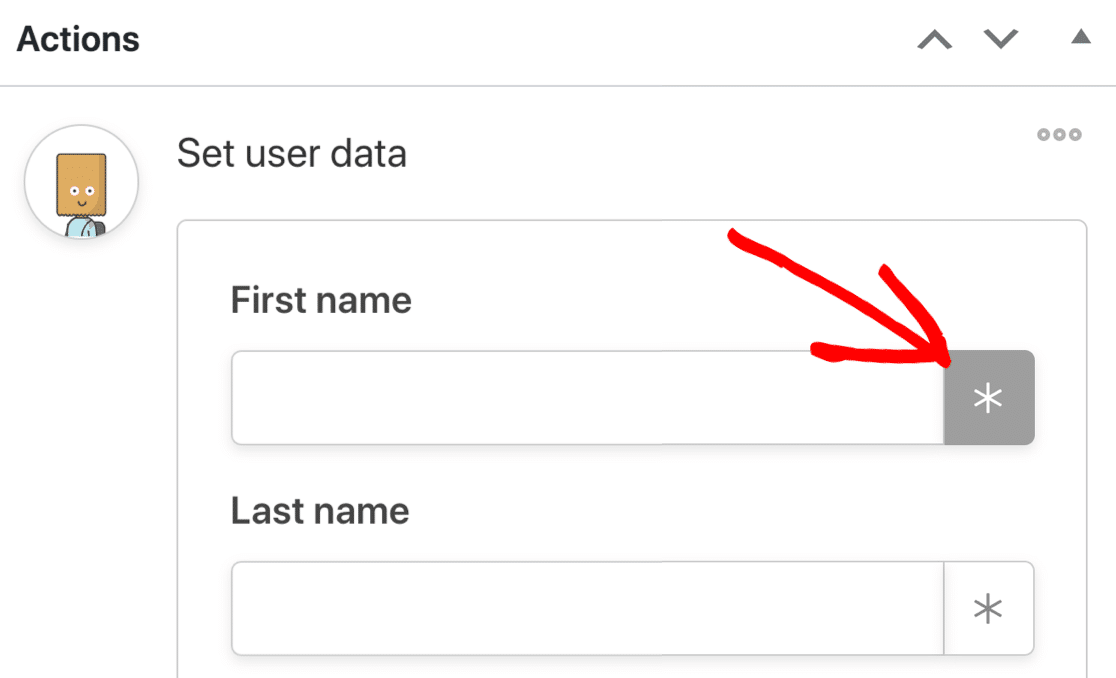Collapse the Actions panel with the triangle toggle
This screenshot has width=1116, height=678.
(x=1080, y=38)
